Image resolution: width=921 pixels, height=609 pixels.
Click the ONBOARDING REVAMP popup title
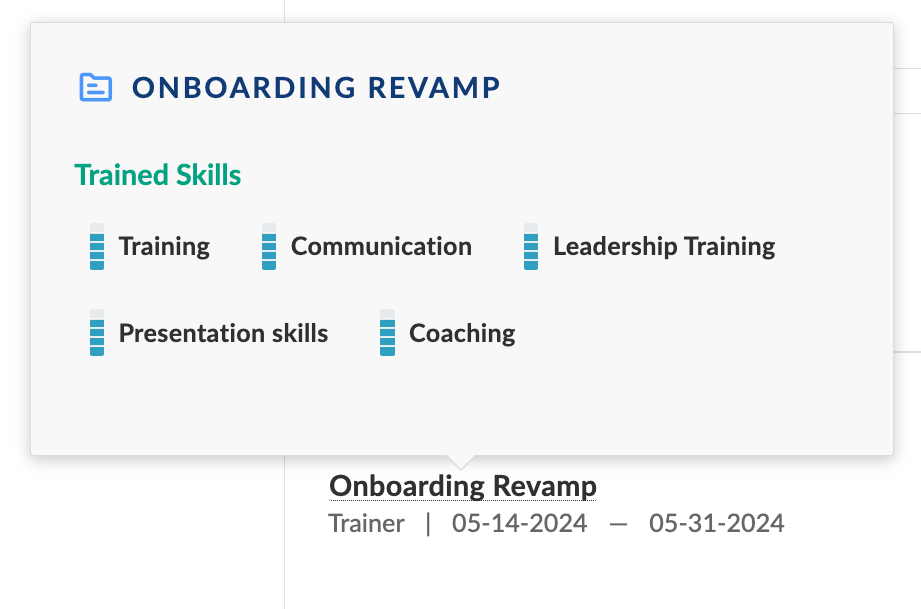pos(316,88)
